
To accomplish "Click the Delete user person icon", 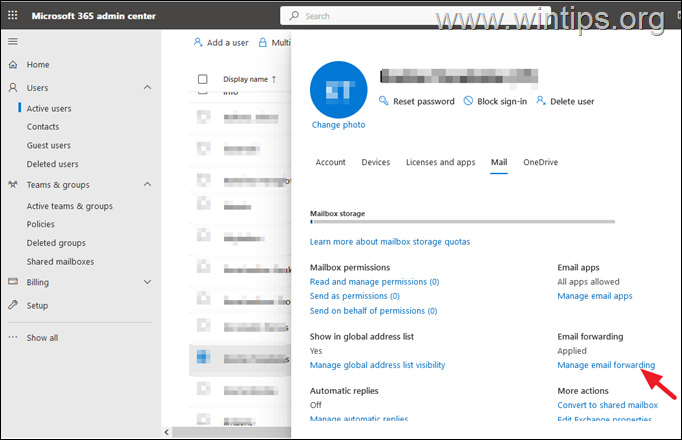I will pos(541,101).
